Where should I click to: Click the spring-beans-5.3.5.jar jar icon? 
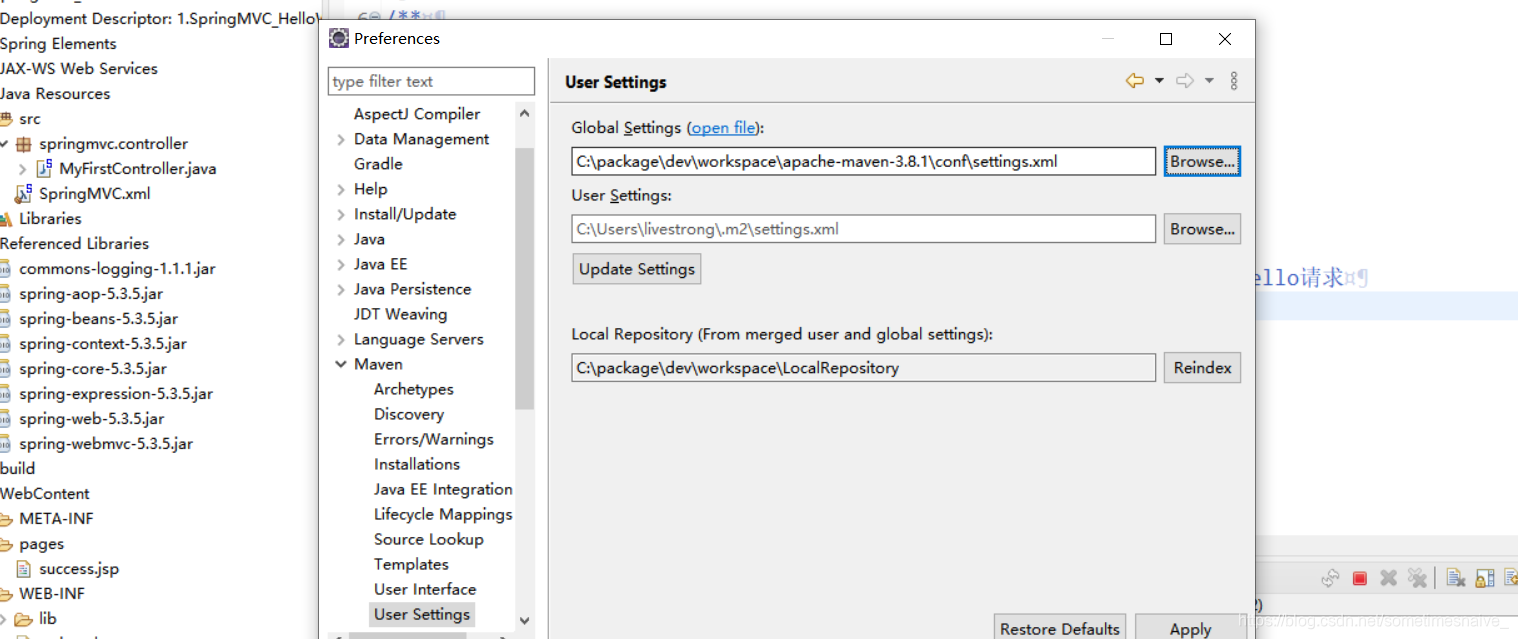pyautogui.click(x=5, y=319)
